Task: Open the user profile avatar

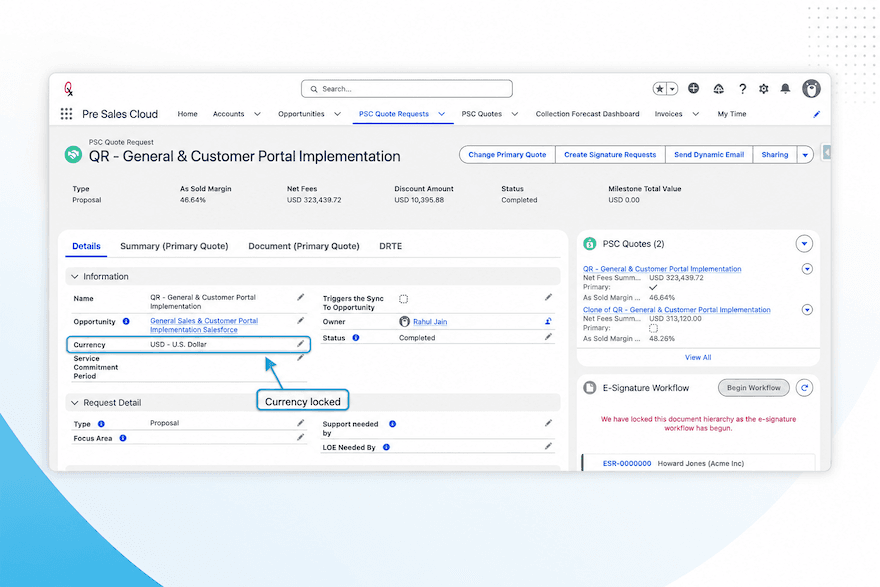Action: click(x=811, y=88)
